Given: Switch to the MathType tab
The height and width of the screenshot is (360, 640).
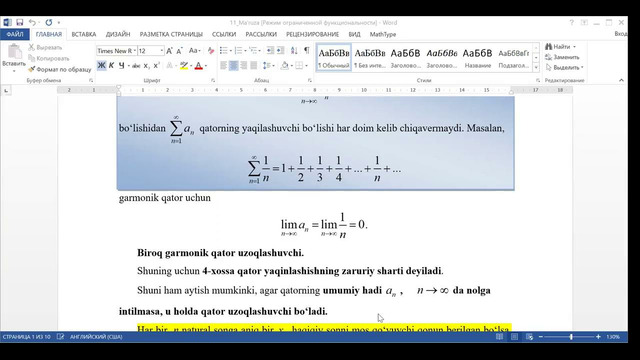Looking at the screenshot, I should click(383, 34).
